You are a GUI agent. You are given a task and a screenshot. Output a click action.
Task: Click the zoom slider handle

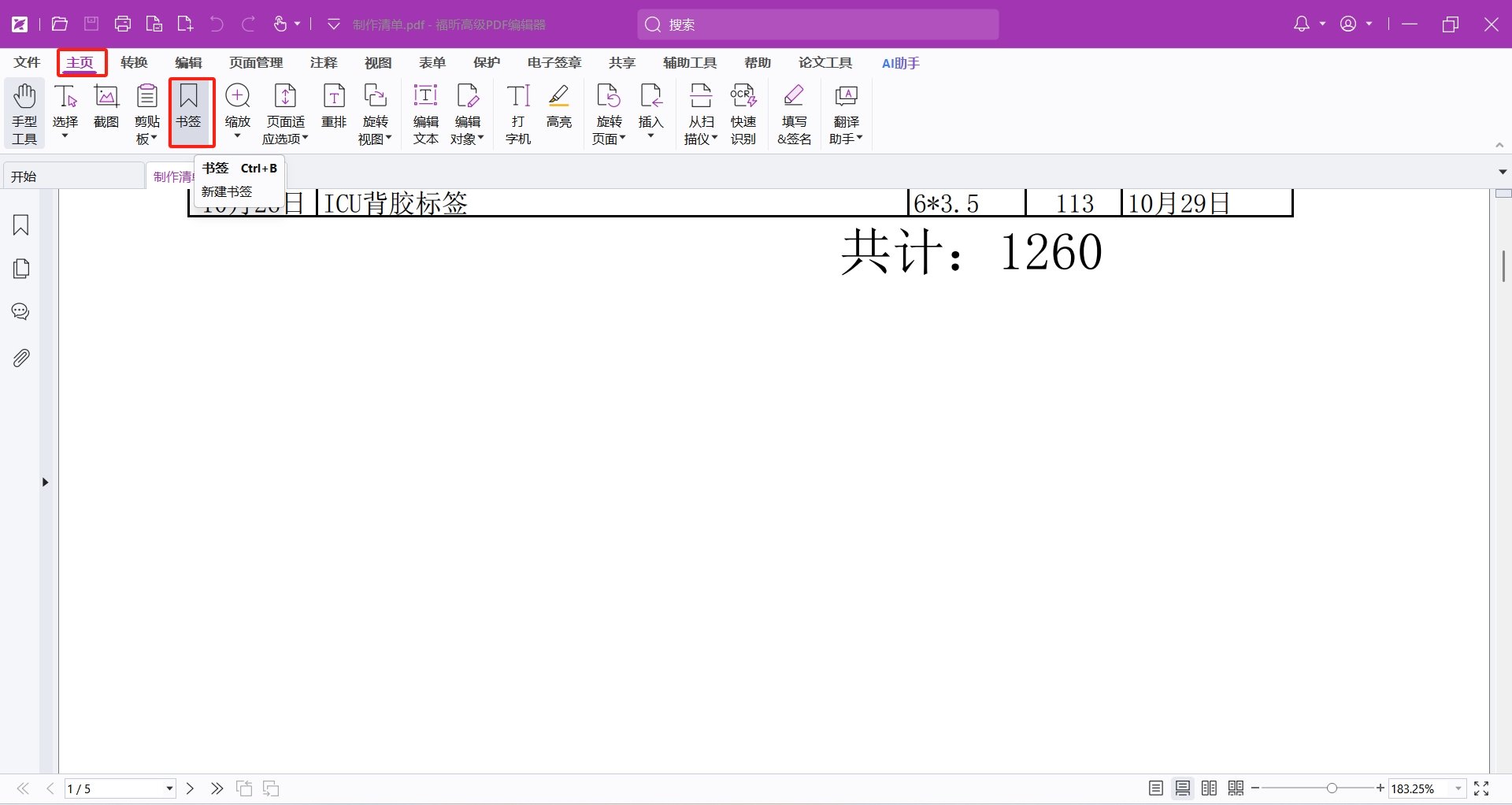pos(1332,788)
